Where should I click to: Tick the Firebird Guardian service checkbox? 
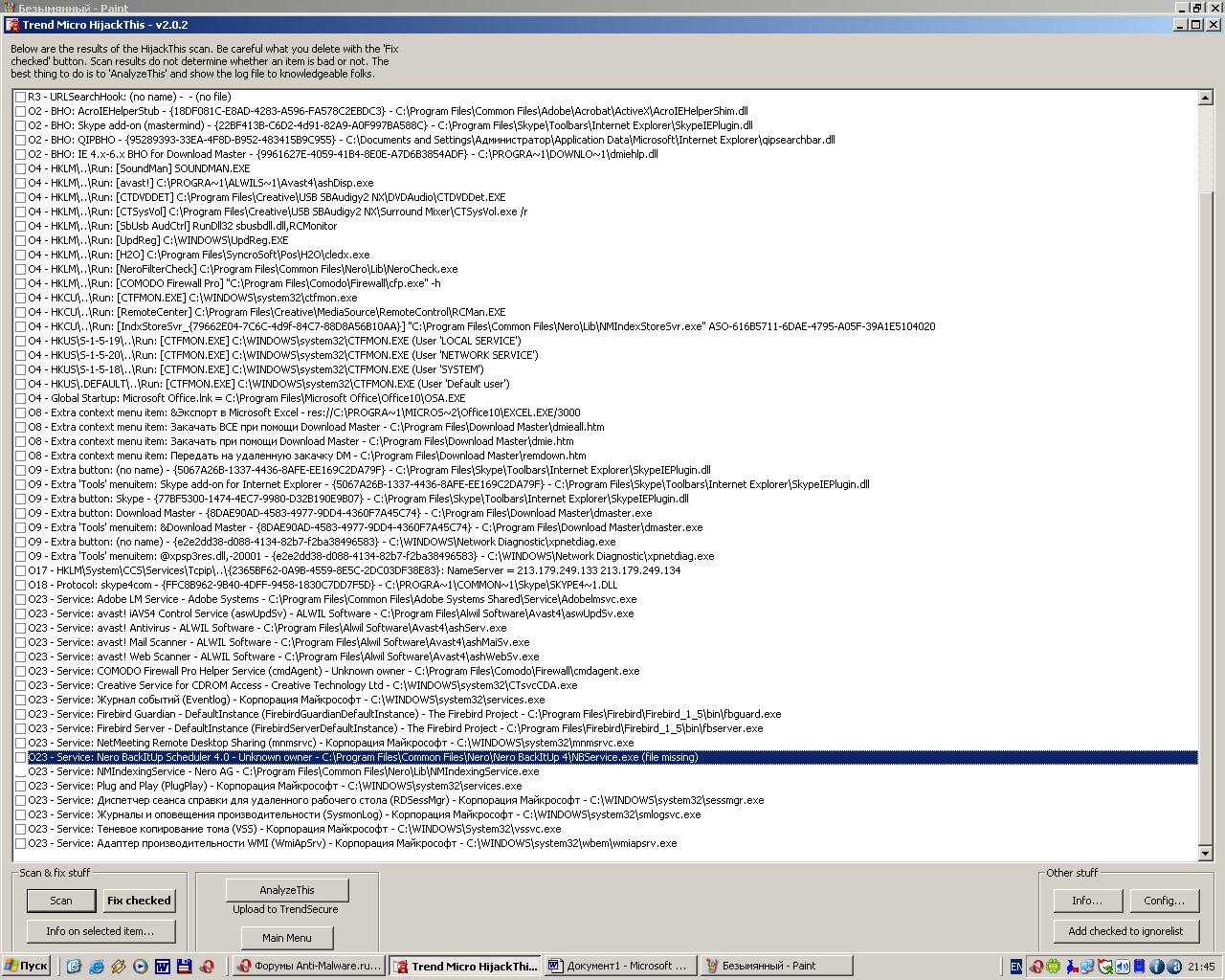pyautogui.click(x=21, y=715)
